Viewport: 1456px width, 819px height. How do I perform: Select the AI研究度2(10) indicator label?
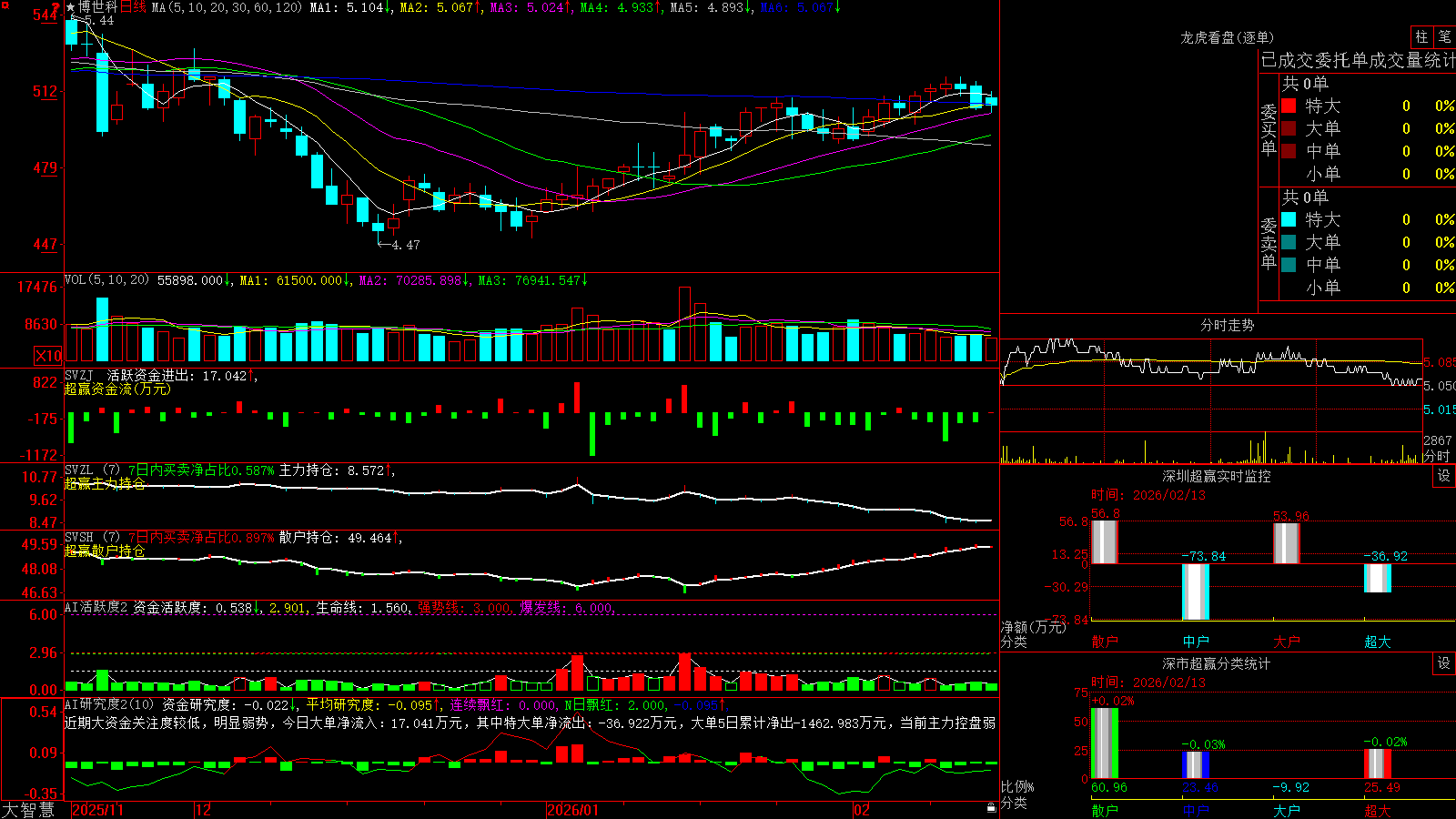pyautogui.click(x=109, y=704)
